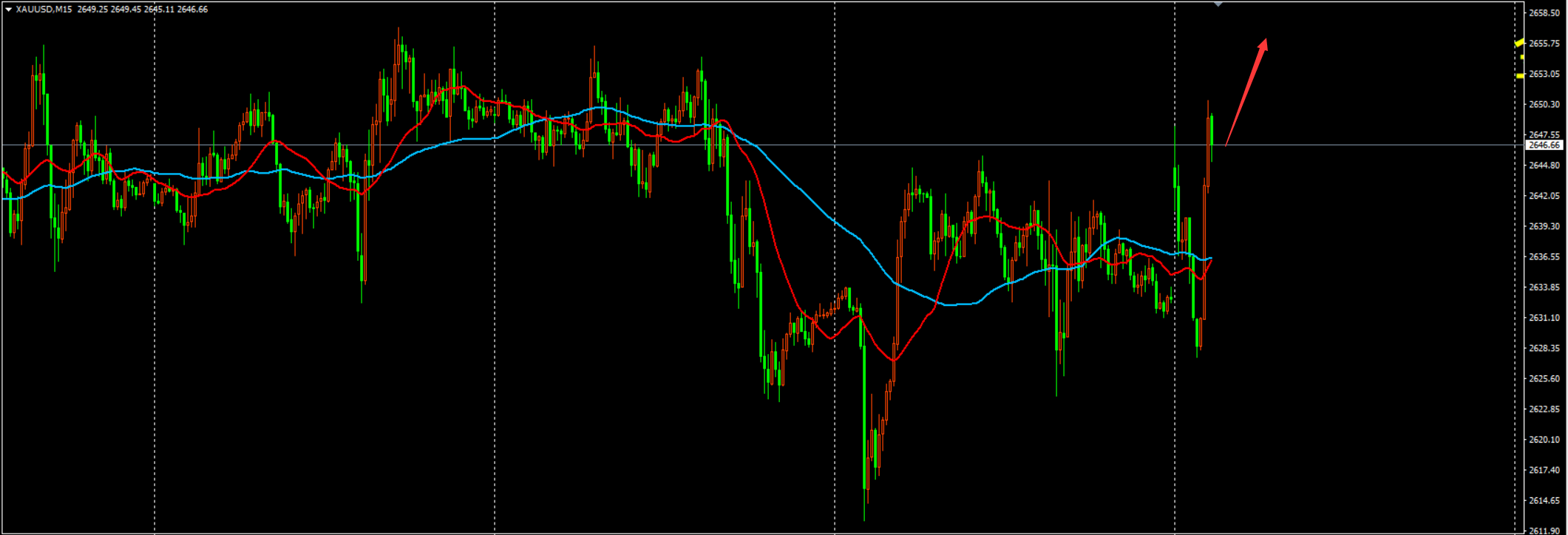
Task: Click the 2622.85 price scale label
Action: pos(1544,409)
